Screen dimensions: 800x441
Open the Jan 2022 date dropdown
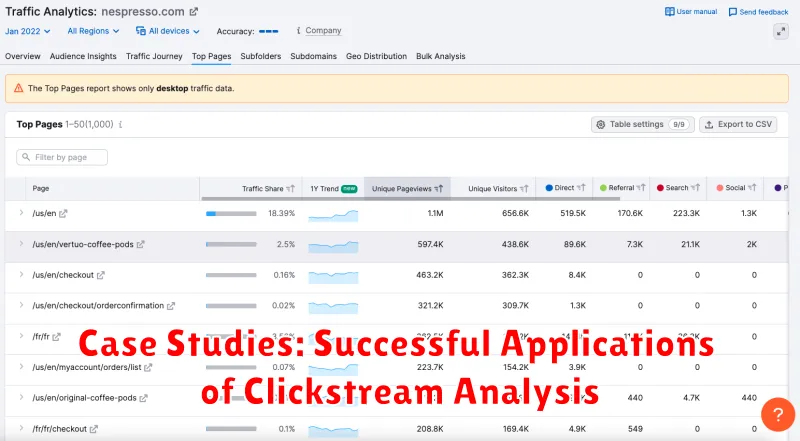(x=28, y=31)
